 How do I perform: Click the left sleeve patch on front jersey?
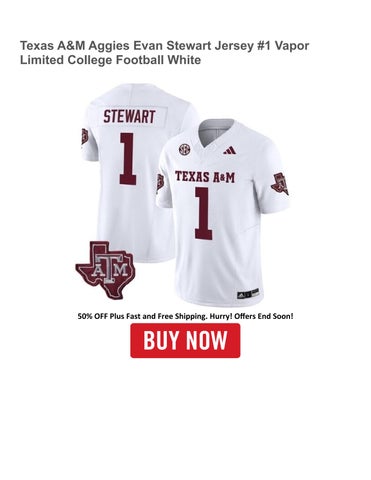160,182
